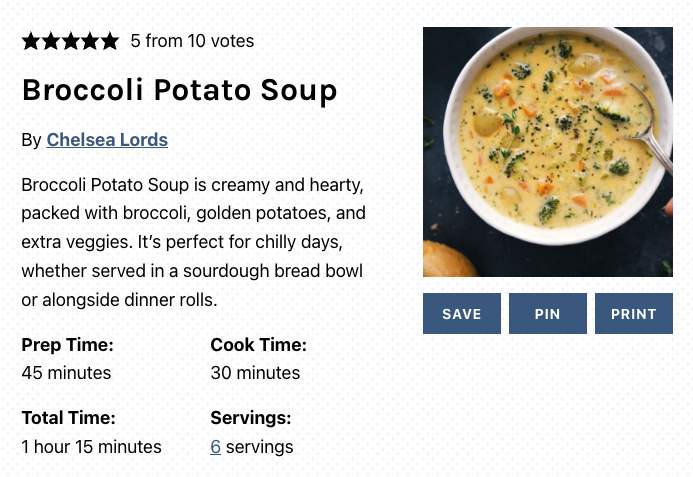Click the 1 hour 15 minutes value
This screenshot has height=477, width=693.
coord(91,447)
